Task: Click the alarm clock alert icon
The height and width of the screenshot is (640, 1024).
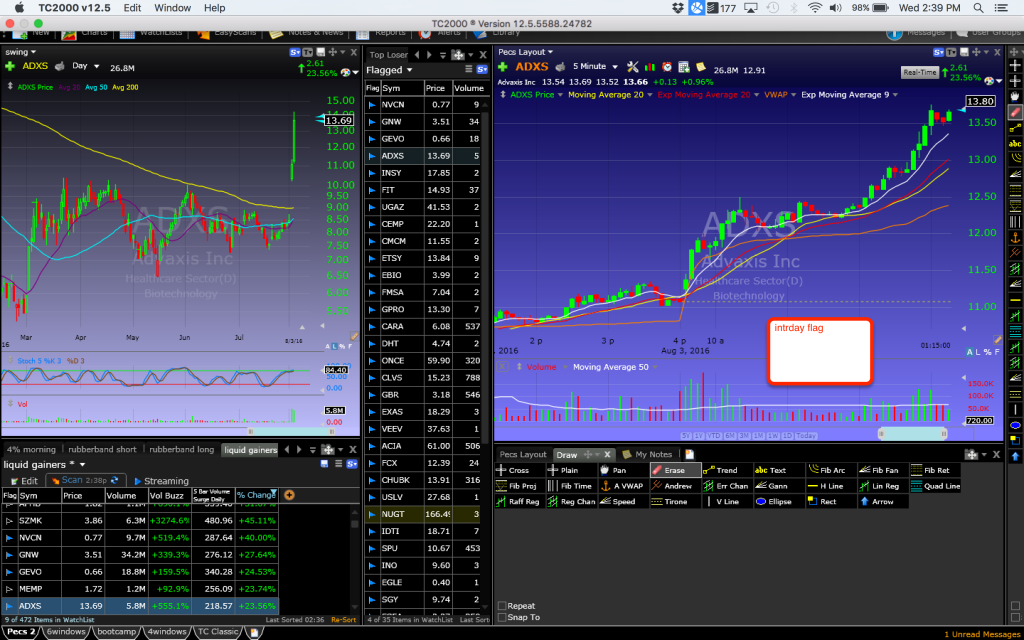Action: coord(667,67)
